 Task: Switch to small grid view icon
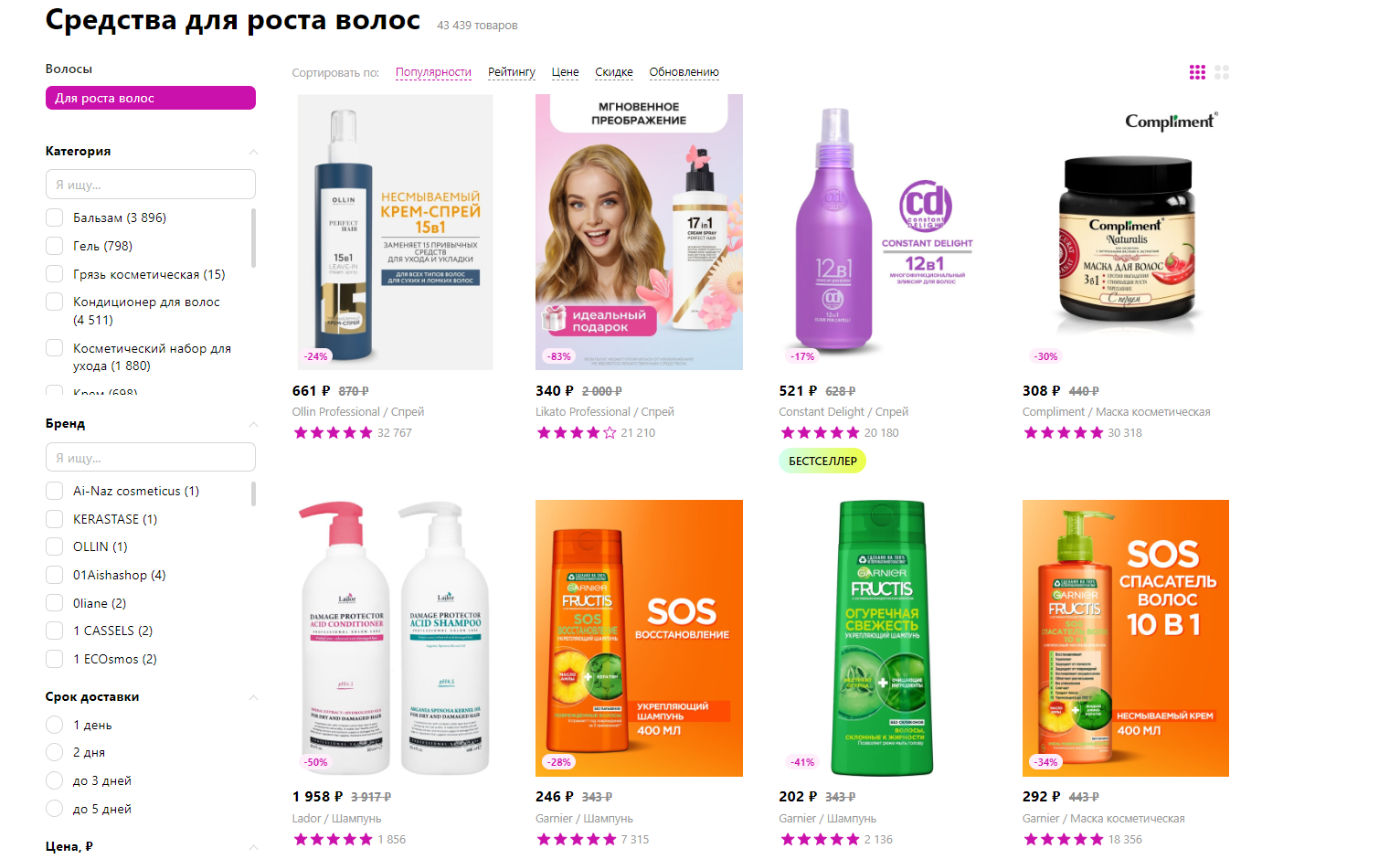point(1197,72)
